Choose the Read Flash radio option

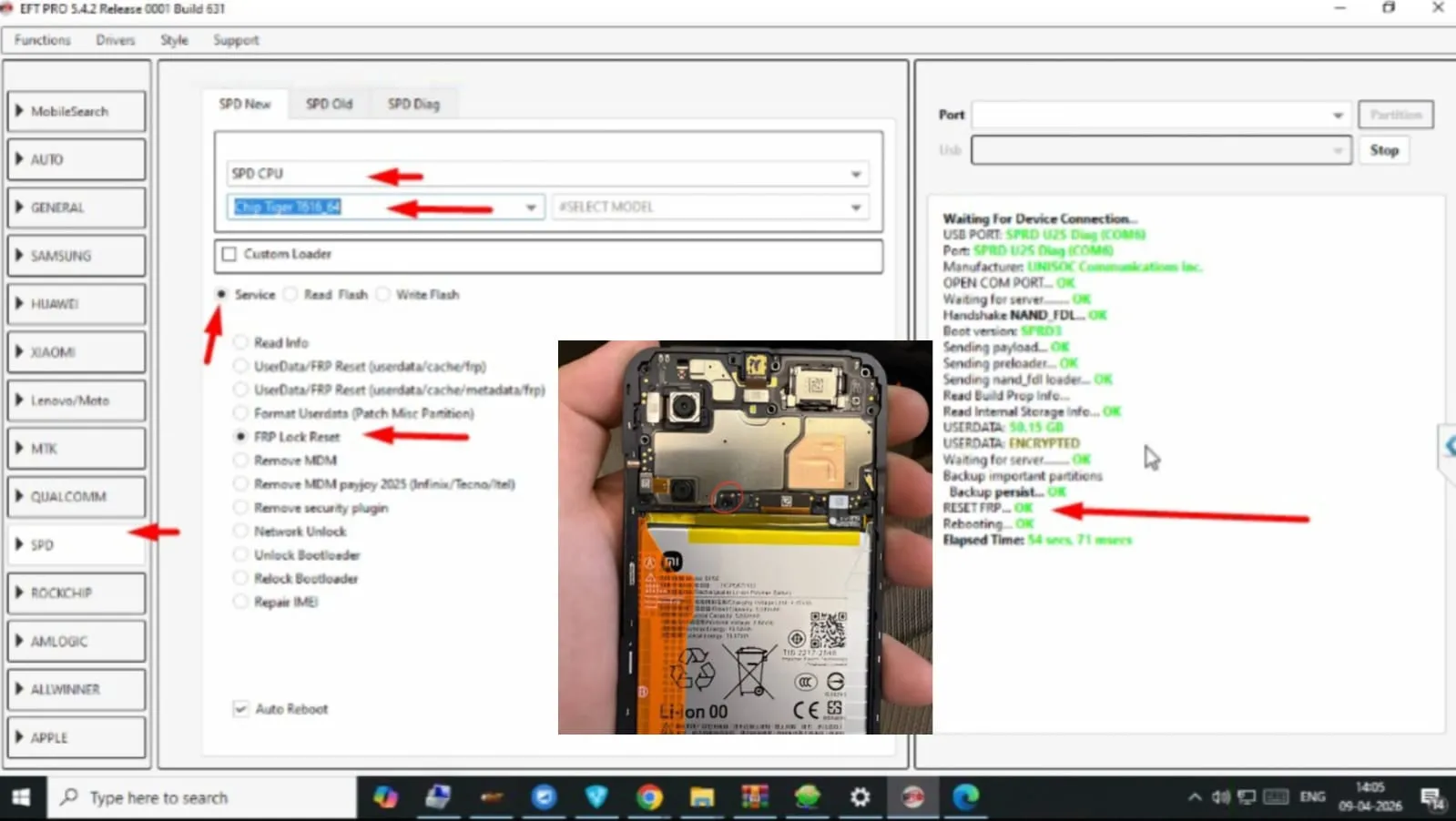[x=290, y=295]
